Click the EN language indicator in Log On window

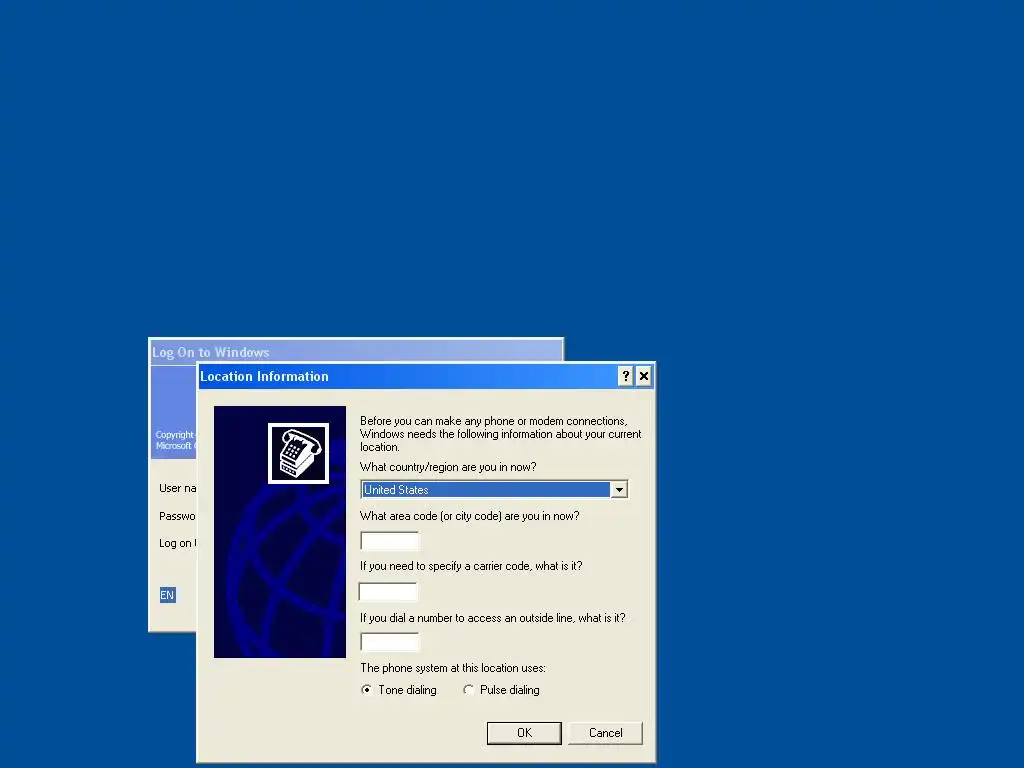pyautogui.click(x=167, y=595)
